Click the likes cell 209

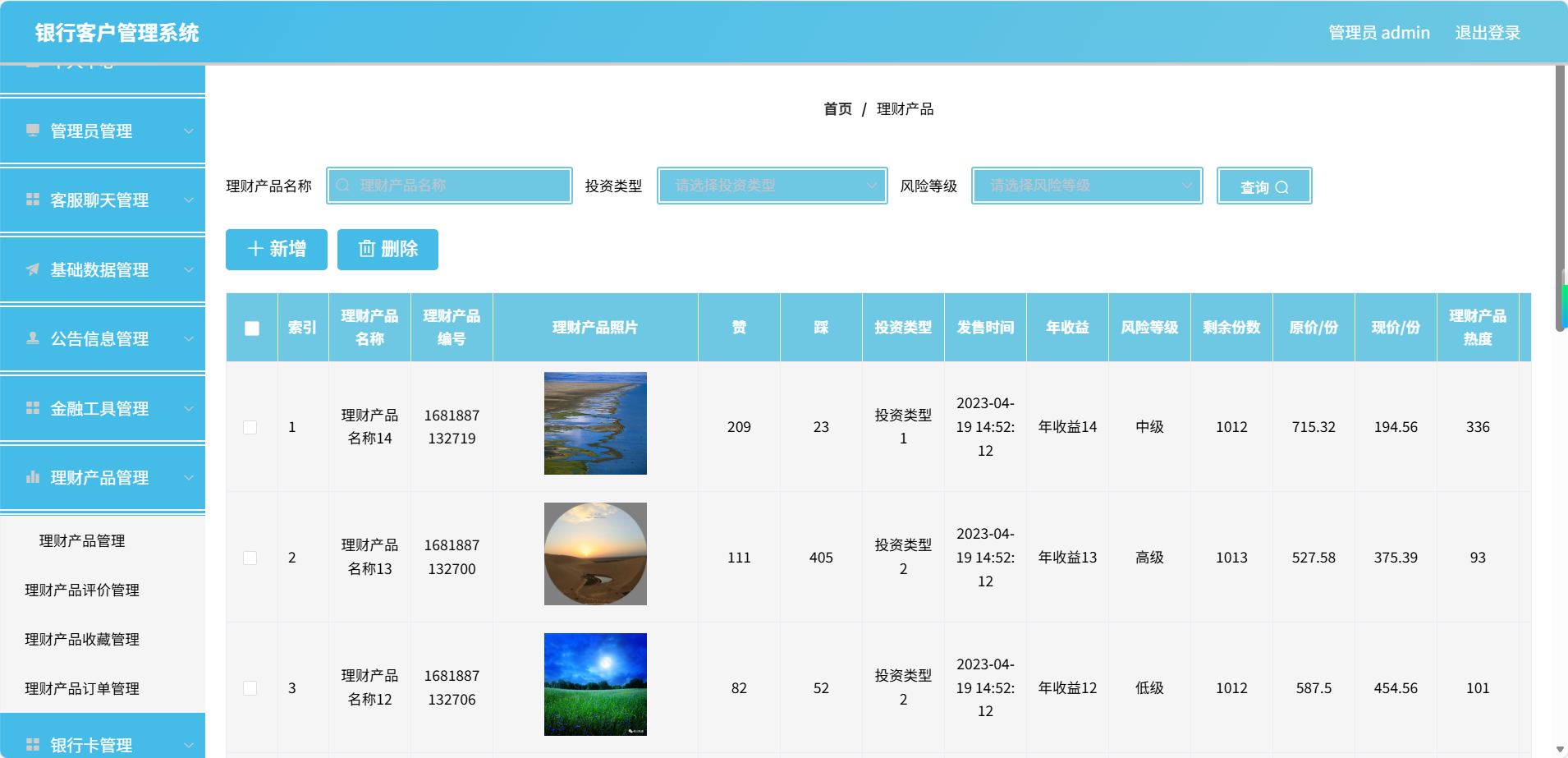[x=739, y=427]
